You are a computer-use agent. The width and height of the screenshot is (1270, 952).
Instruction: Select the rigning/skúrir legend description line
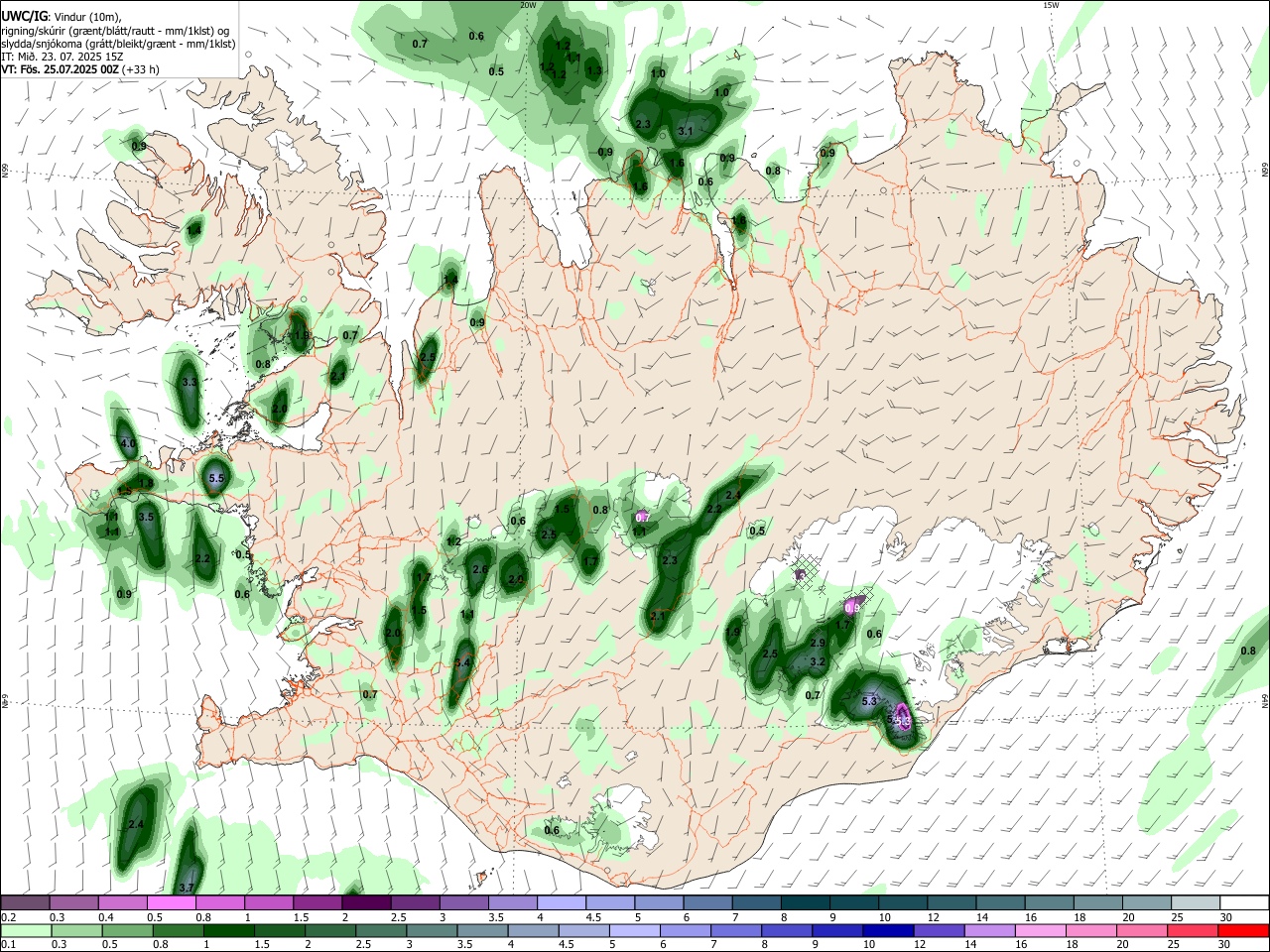coord(115,31)
